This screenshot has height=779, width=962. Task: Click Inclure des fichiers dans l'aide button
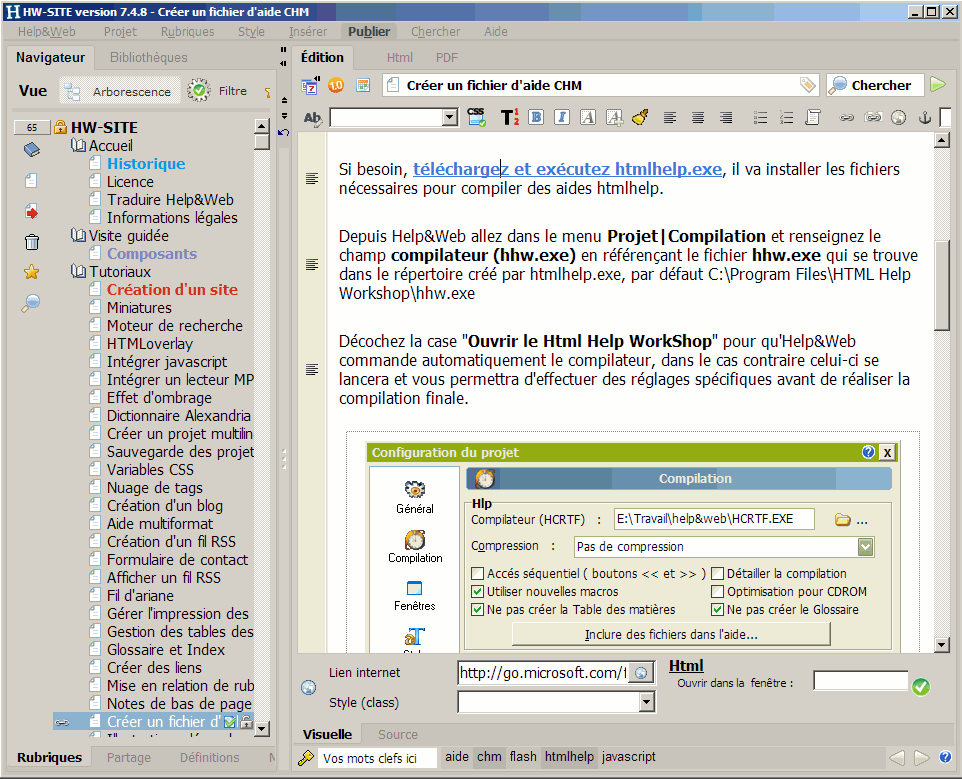click(671, 635)
